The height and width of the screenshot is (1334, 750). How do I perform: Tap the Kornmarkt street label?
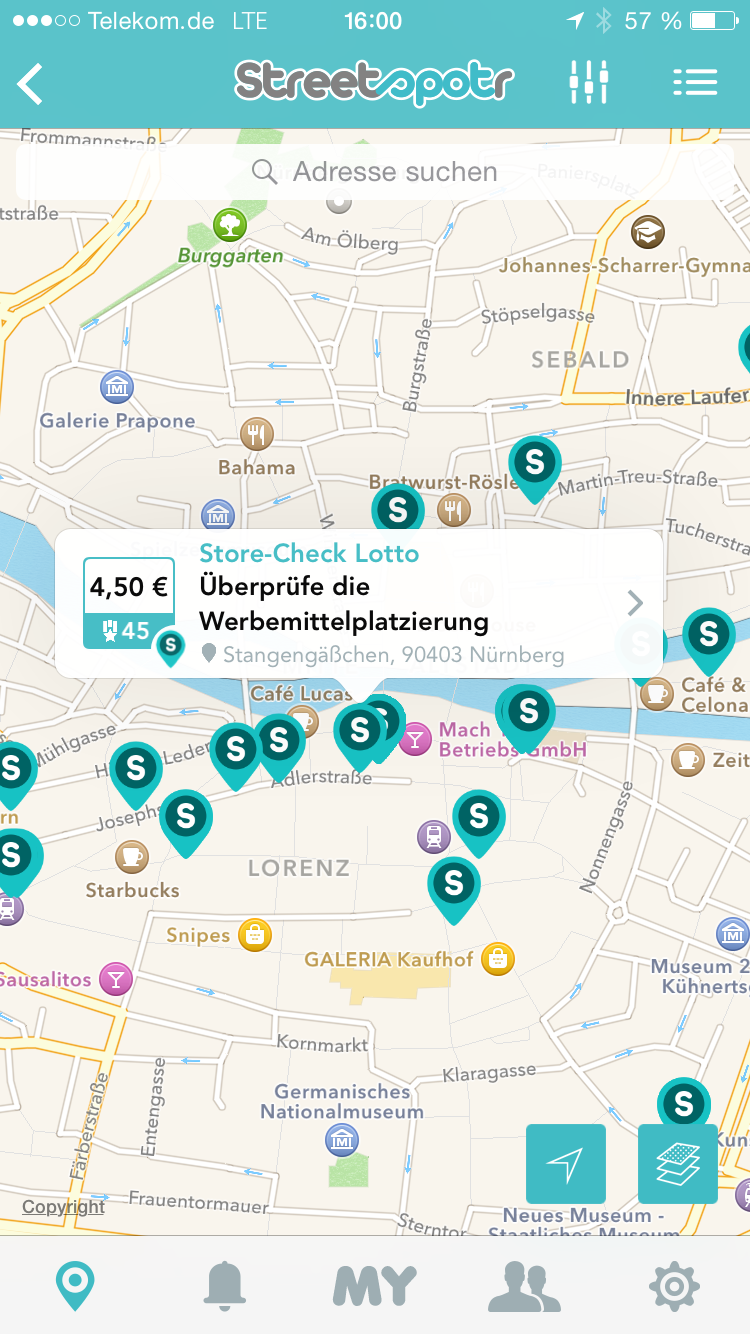pyautogui.click(x=322, y=1044)
